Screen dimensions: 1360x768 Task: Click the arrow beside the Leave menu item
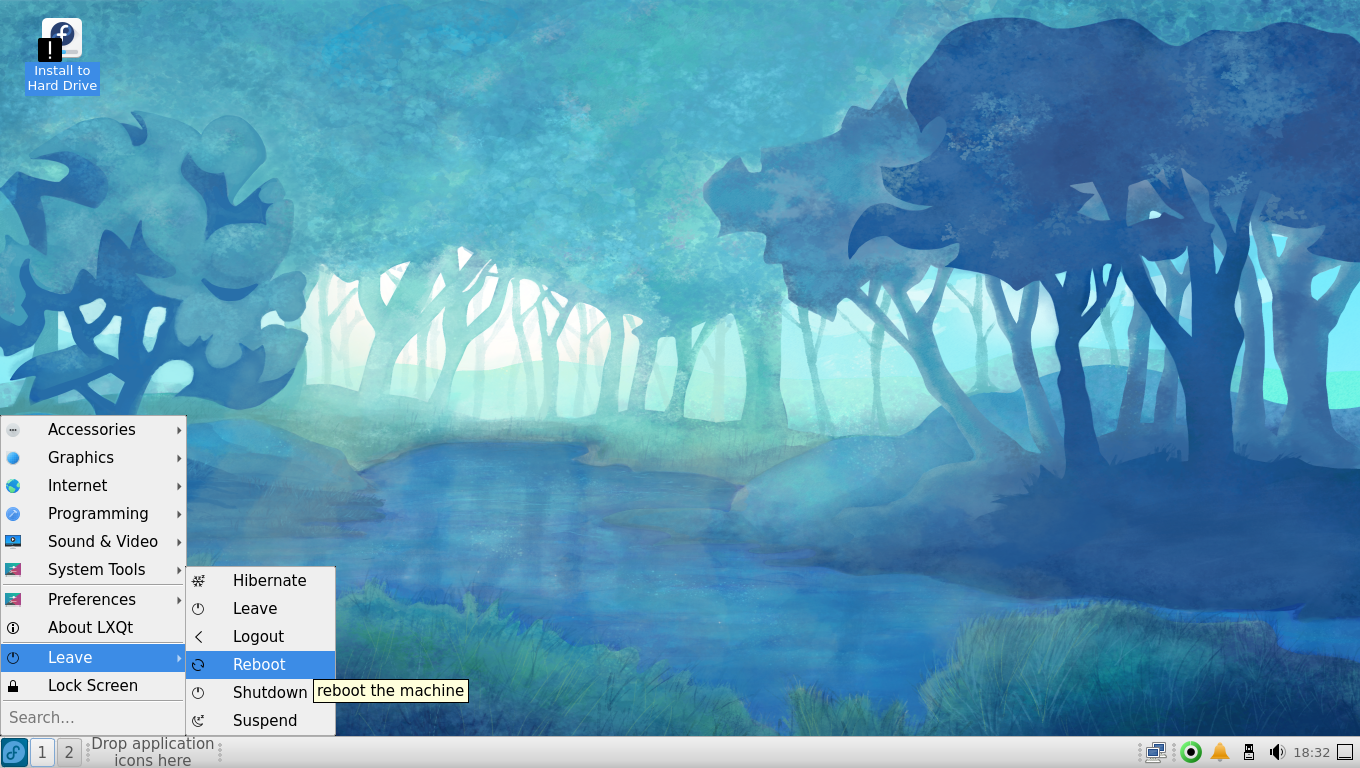pos(179,658)
